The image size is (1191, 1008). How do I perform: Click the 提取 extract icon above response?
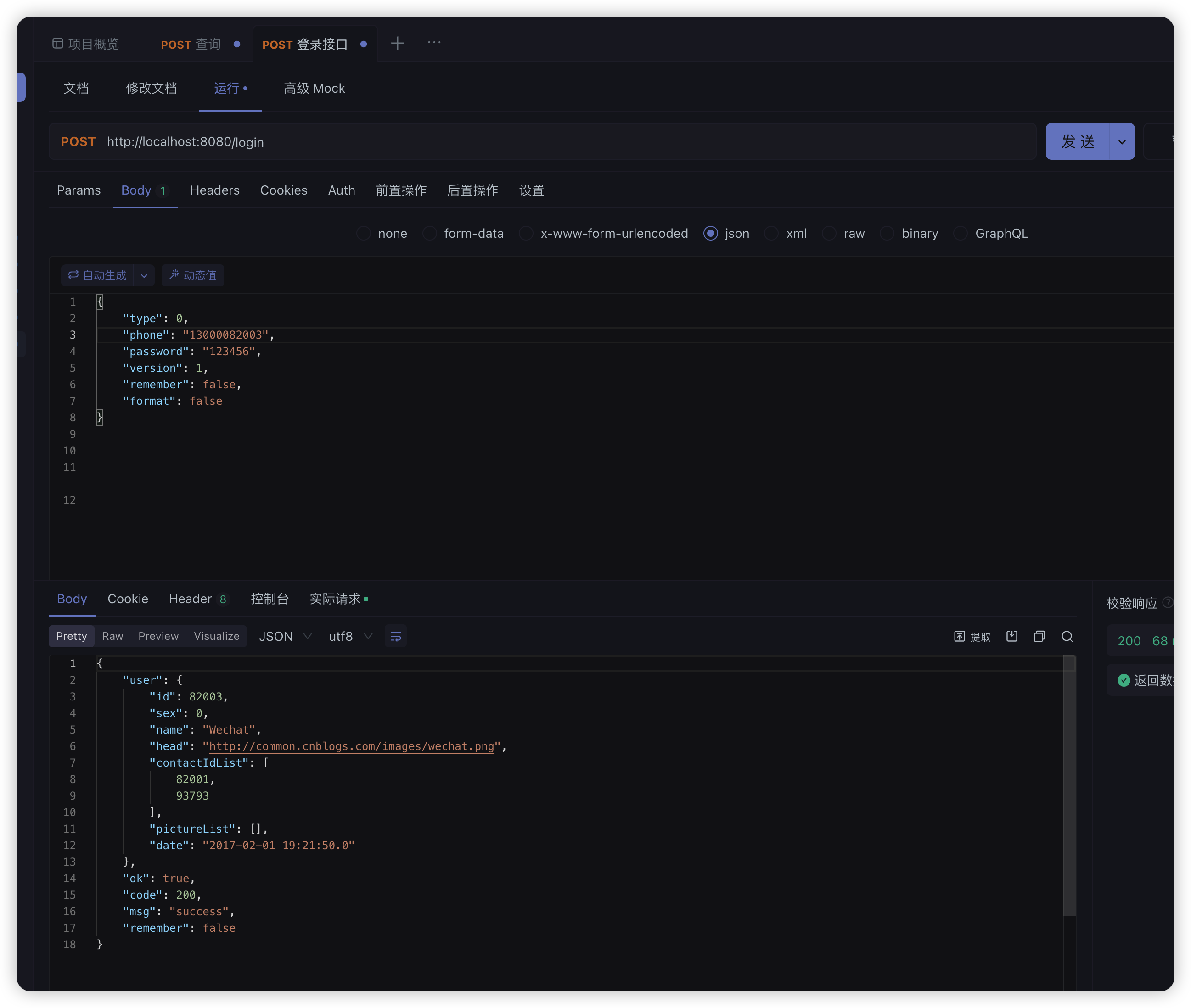972,636
